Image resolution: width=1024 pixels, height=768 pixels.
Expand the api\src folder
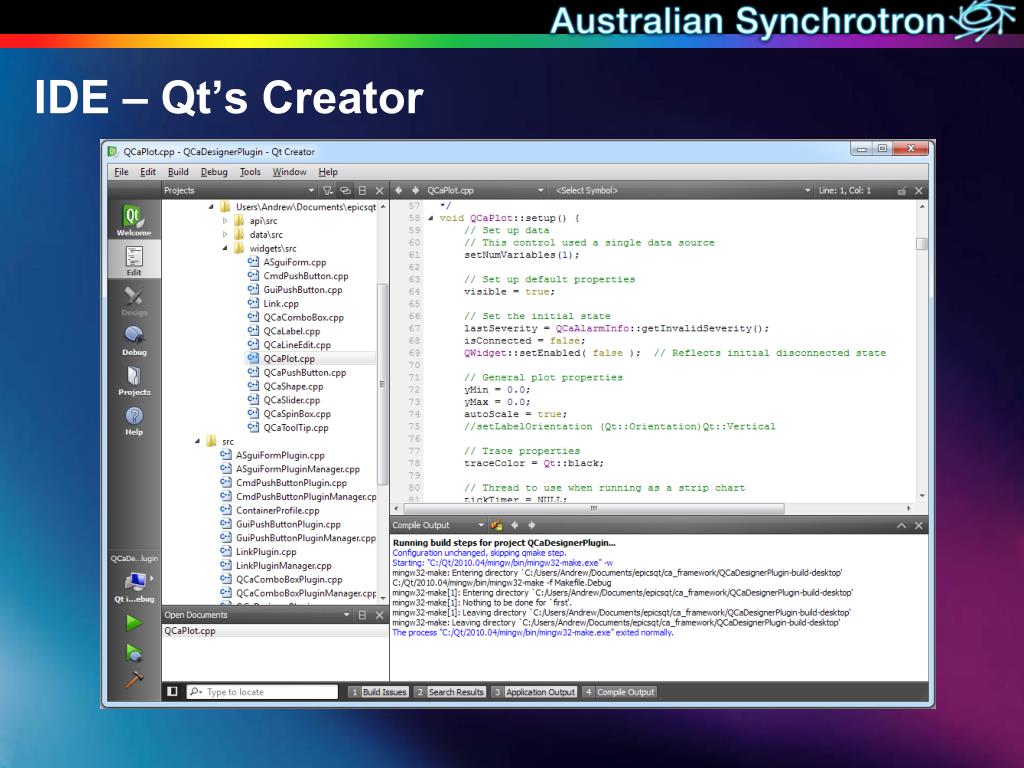coord(225,221)
